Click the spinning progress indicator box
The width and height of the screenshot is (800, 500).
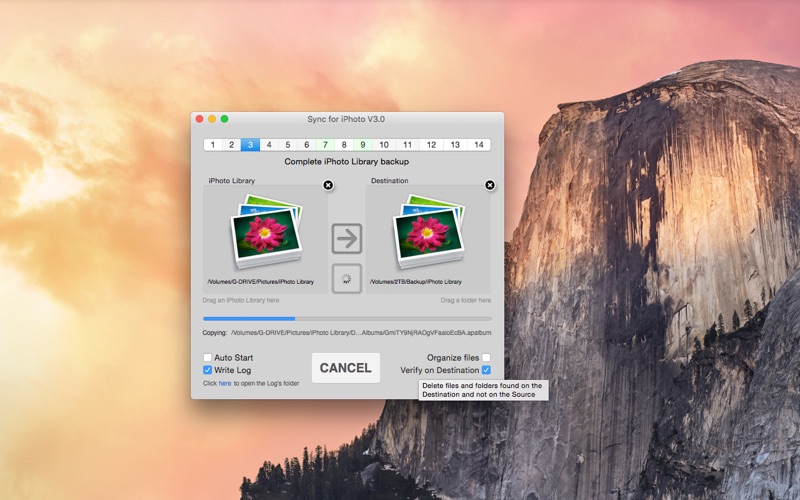pyautogui.click(x=347, y=279)
